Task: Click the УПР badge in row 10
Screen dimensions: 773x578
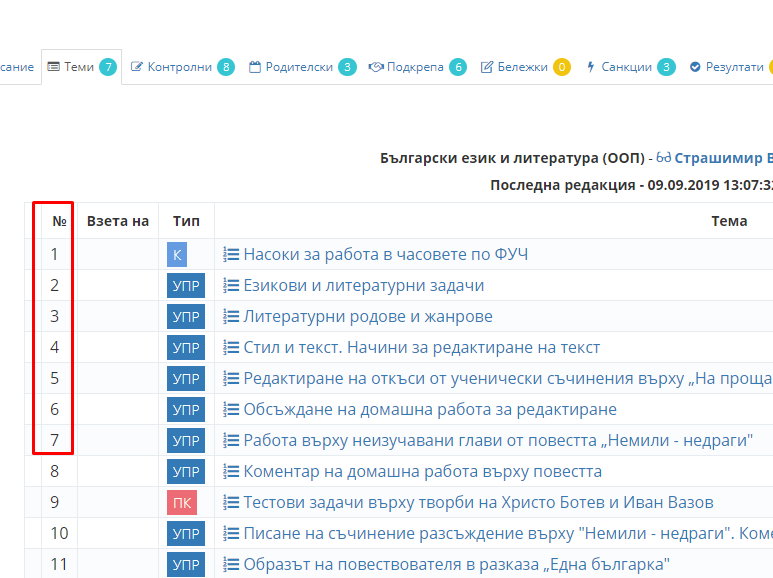Action: (x=186, y=534)
